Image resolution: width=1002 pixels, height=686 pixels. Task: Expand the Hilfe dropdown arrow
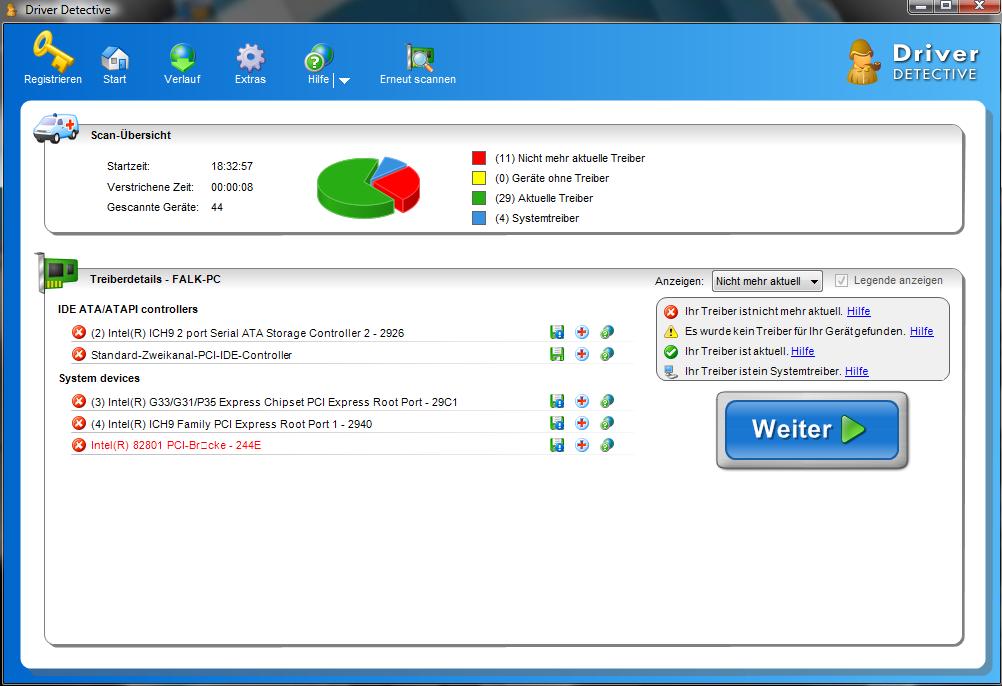344,80
